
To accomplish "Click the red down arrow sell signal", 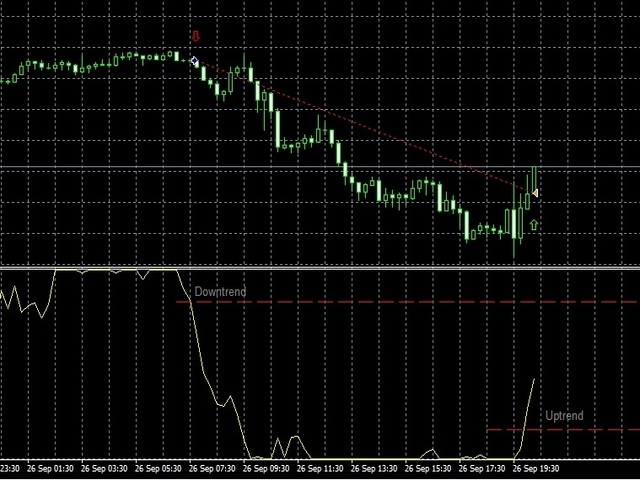I will coord(196,36).
